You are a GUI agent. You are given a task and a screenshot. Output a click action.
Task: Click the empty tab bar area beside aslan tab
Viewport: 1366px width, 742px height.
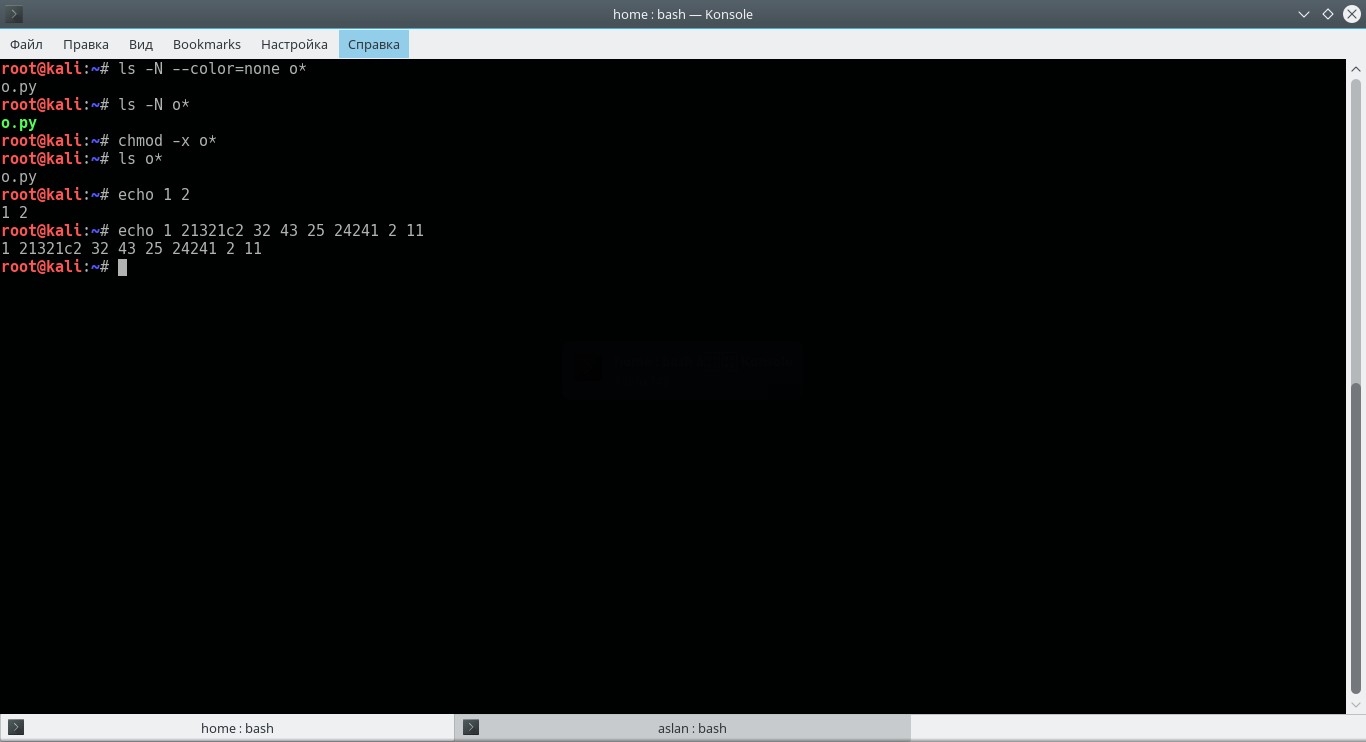[1138, 728]
